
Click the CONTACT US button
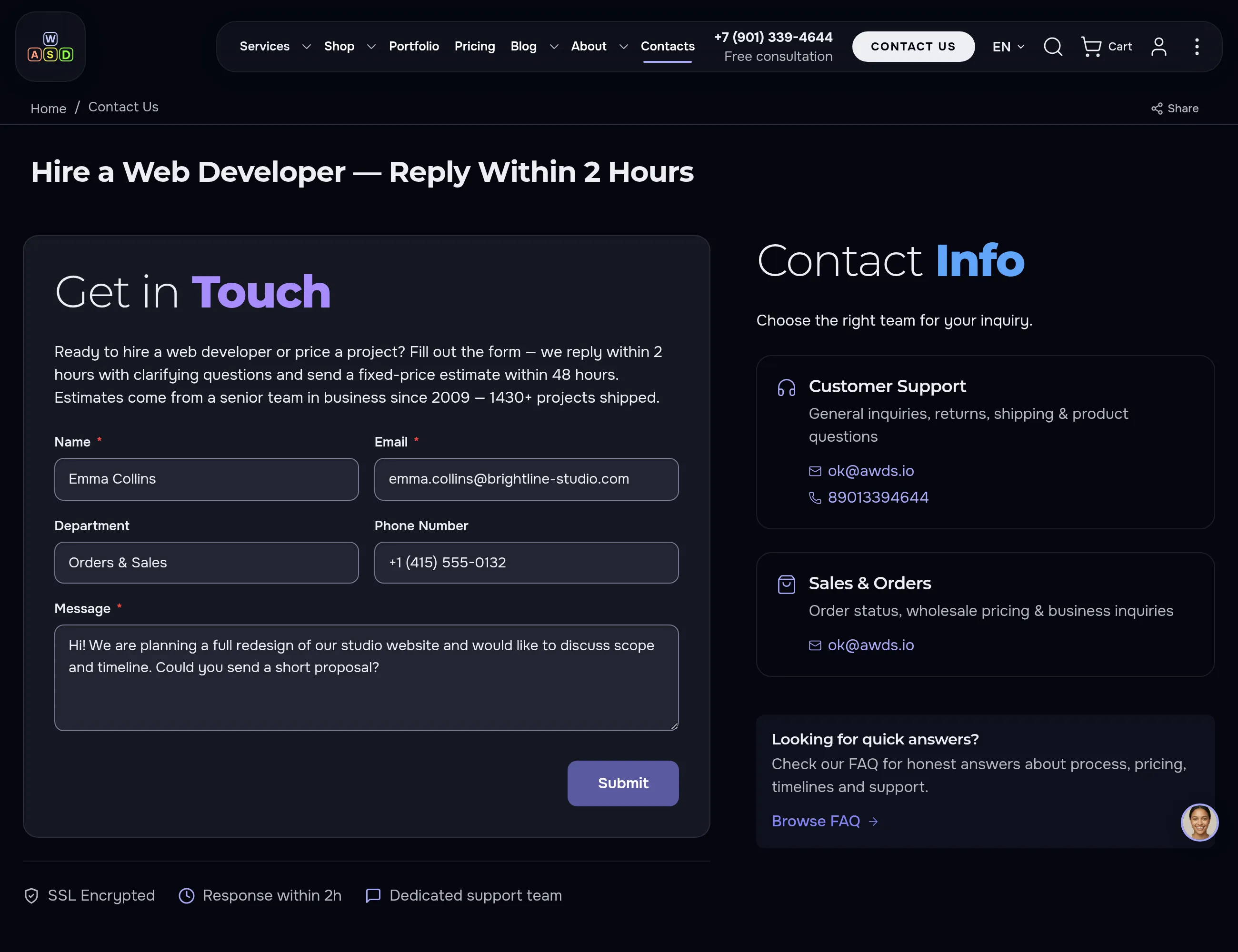(913, 47)
